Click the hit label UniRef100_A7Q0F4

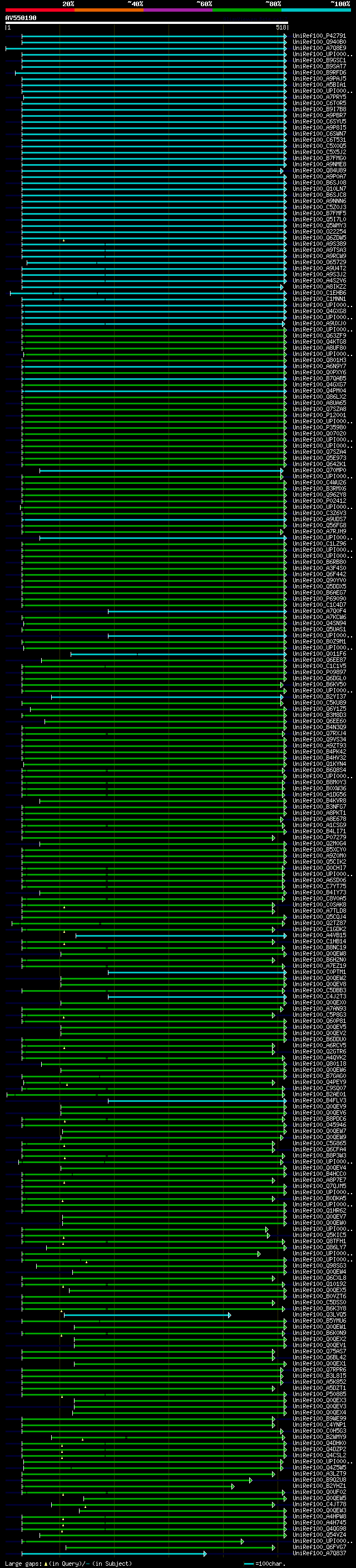(x=319, y=611)
